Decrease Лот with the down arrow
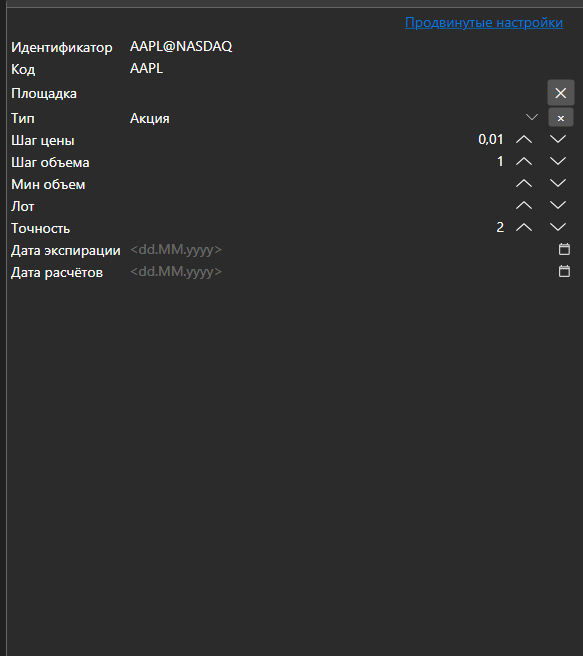The width and height of the screenshot is (583, 656). coord(557,205)
